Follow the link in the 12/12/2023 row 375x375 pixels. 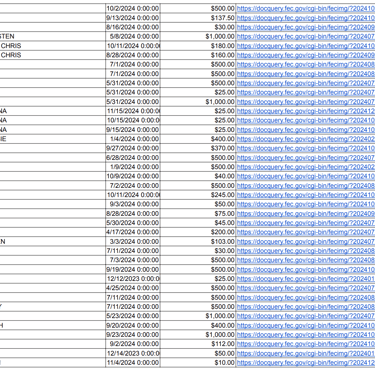pyautogui.click(x=306, y=279)
